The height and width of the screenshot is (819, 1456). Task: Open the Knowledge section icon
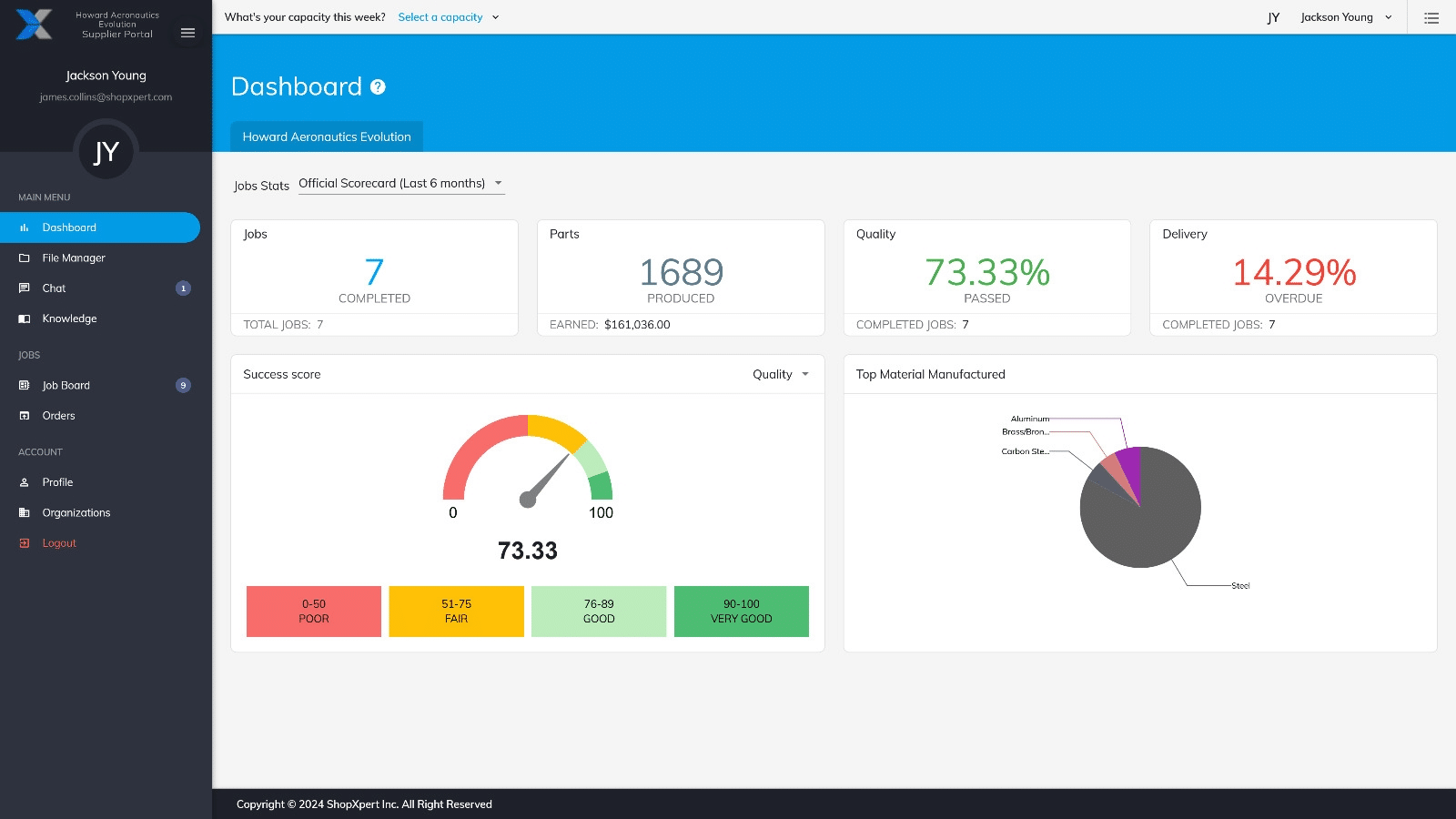click(24, 318)
